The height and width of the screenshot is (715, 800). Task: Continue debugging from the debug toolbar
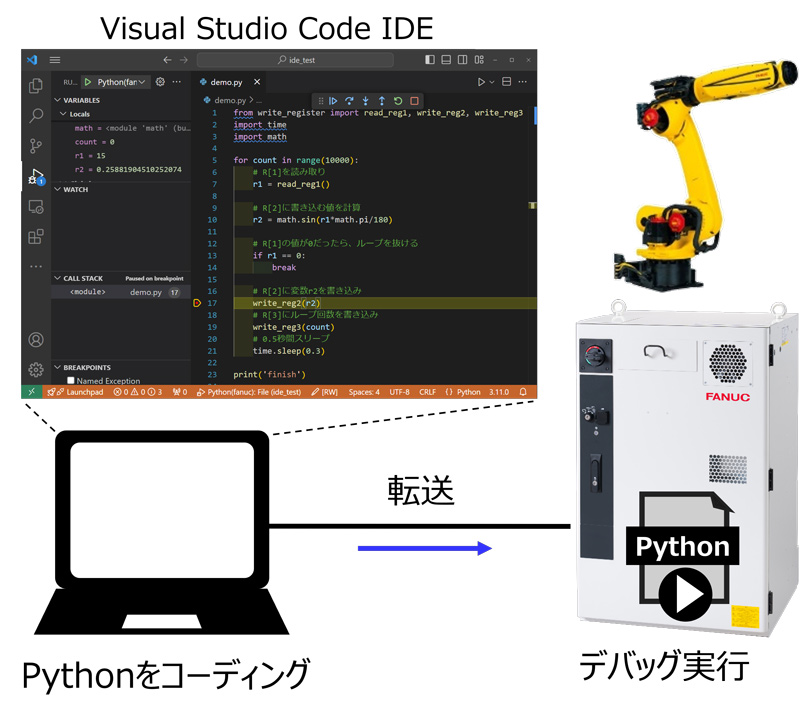[333, 101]
